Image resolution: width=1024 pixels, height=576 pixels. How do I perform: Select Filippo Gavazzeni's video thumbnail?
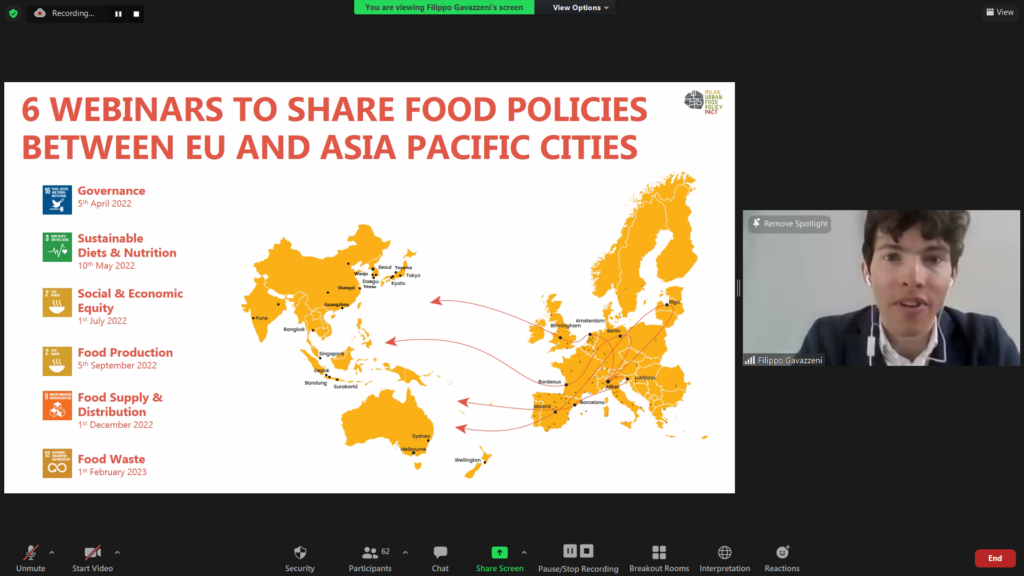point(881,288)
